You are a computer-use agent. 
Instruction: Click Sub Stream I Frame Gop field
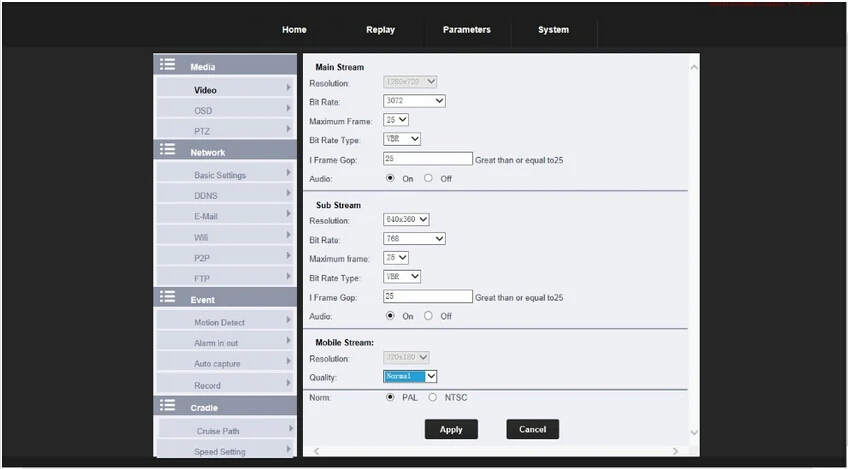coord(428,296)
